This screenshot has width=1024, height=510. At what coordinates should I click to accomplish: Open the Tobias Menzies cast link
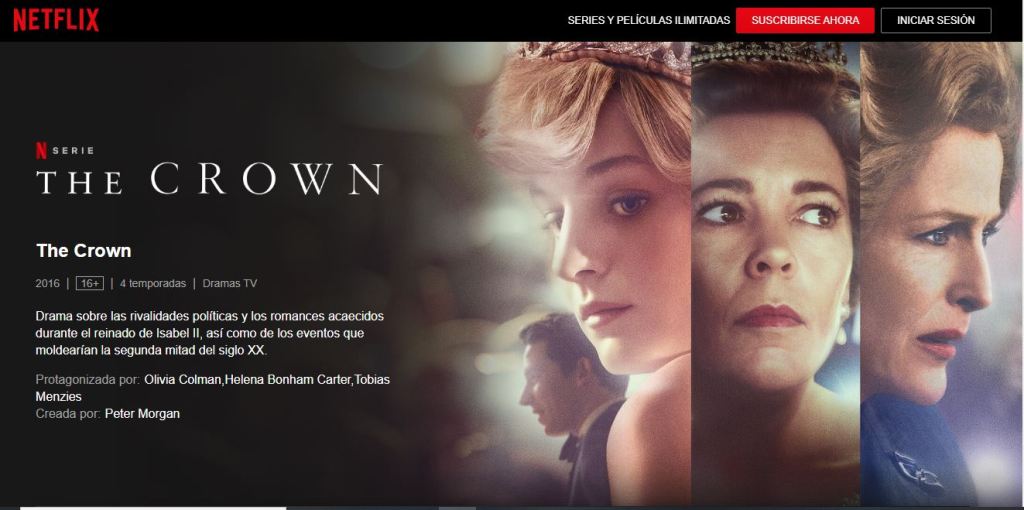coord(213,388)
